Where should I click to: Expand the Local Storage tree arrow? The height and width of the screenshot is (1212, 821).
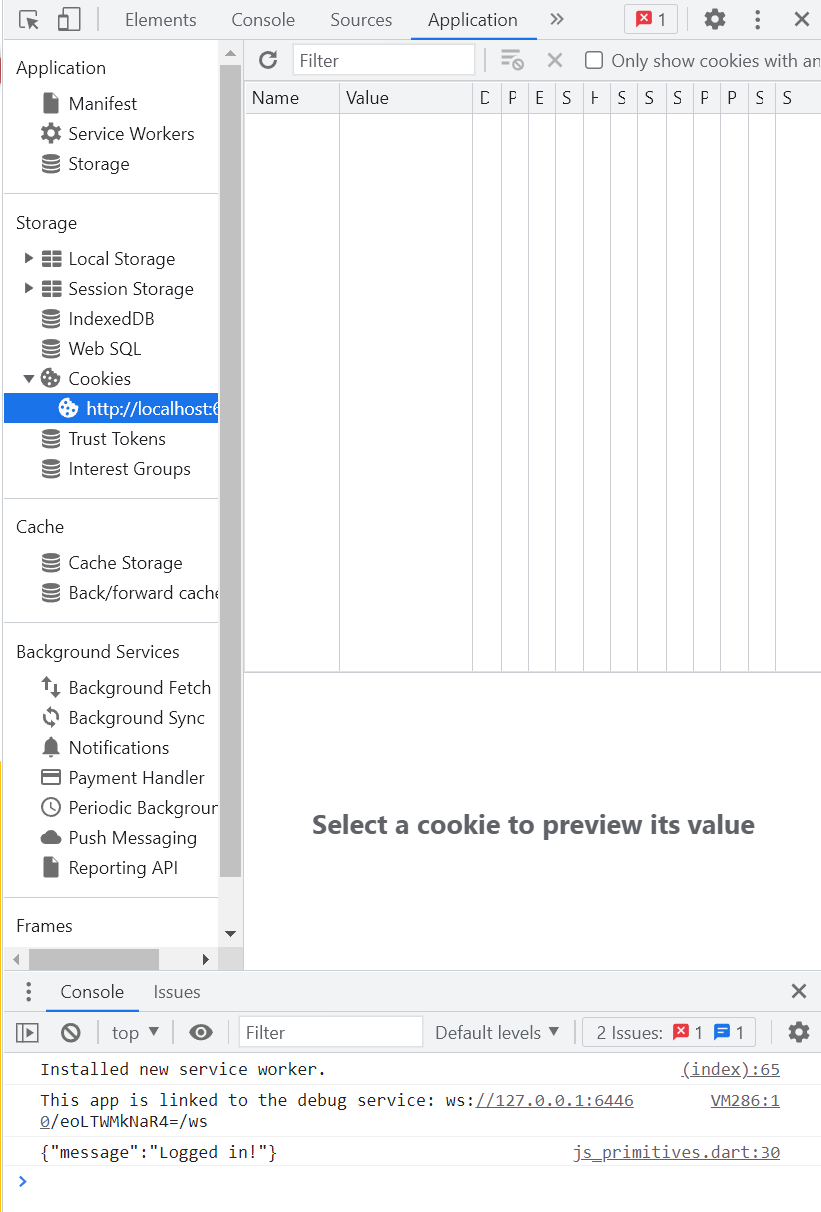[29, 258]
